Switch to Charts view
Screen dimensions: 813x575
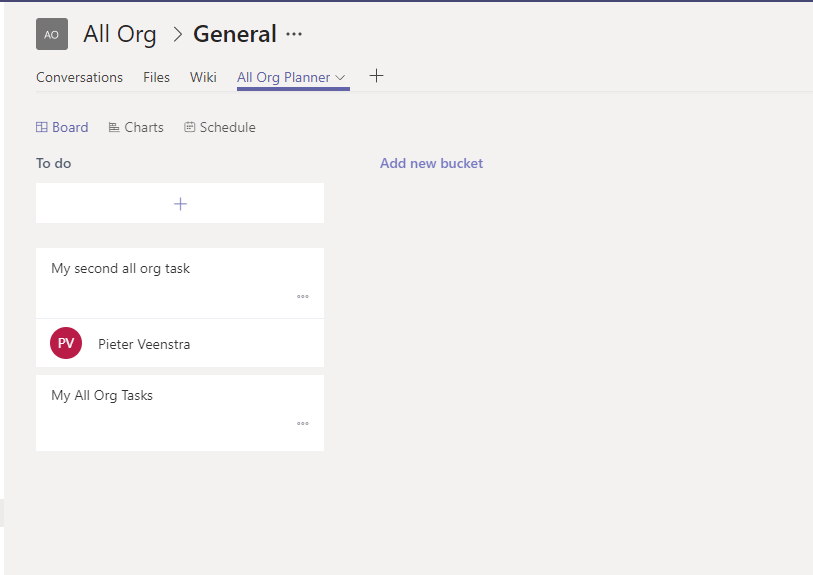[x=136, y=127]
